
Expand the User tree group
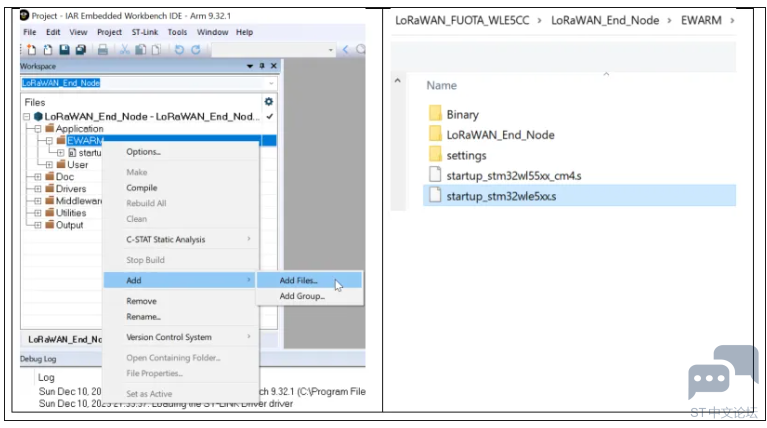49,165
